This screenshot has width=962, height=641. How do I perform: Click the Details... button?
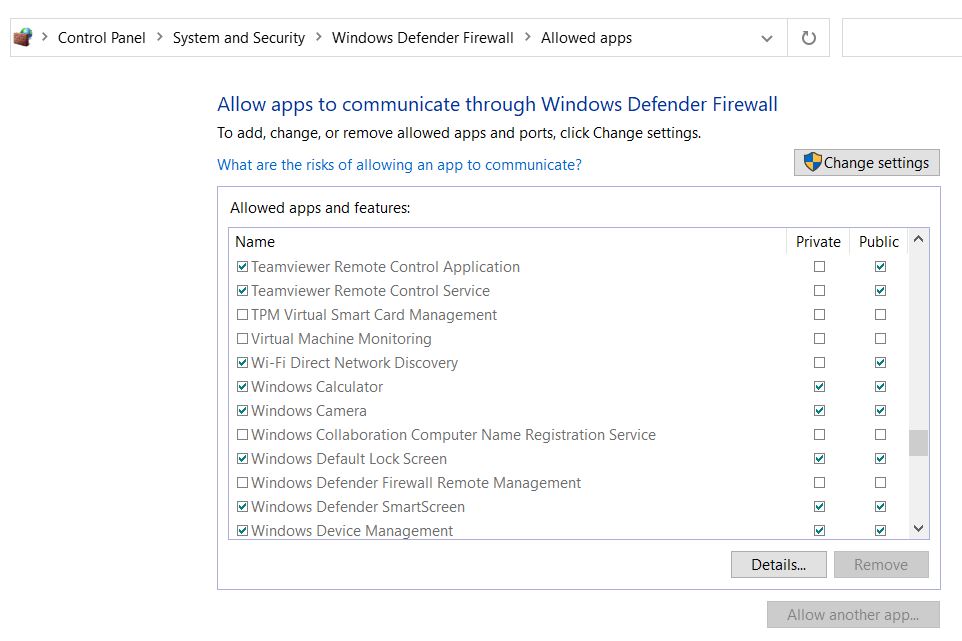click(779, 564)
